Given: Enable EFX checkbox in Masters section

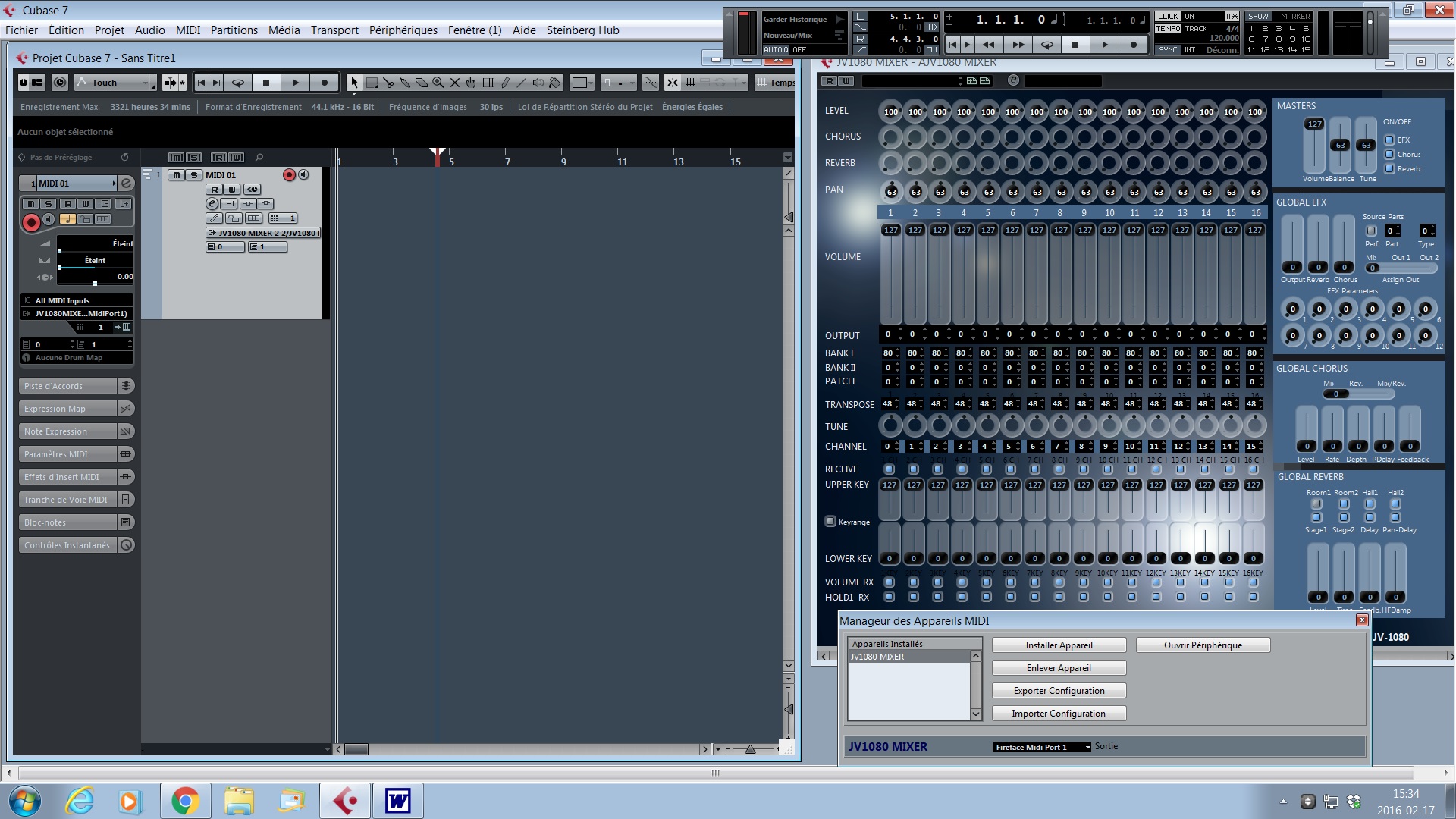Looking at the screenshot, I should click(1389, 140).
